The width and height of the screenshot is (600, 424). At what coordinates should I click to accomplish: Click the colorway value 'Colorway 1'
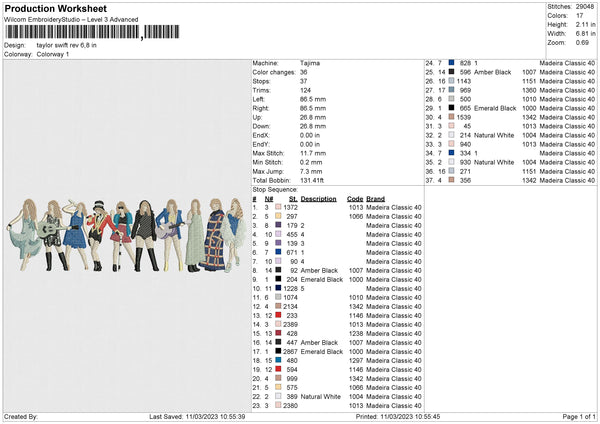click(x=53, y=54)
